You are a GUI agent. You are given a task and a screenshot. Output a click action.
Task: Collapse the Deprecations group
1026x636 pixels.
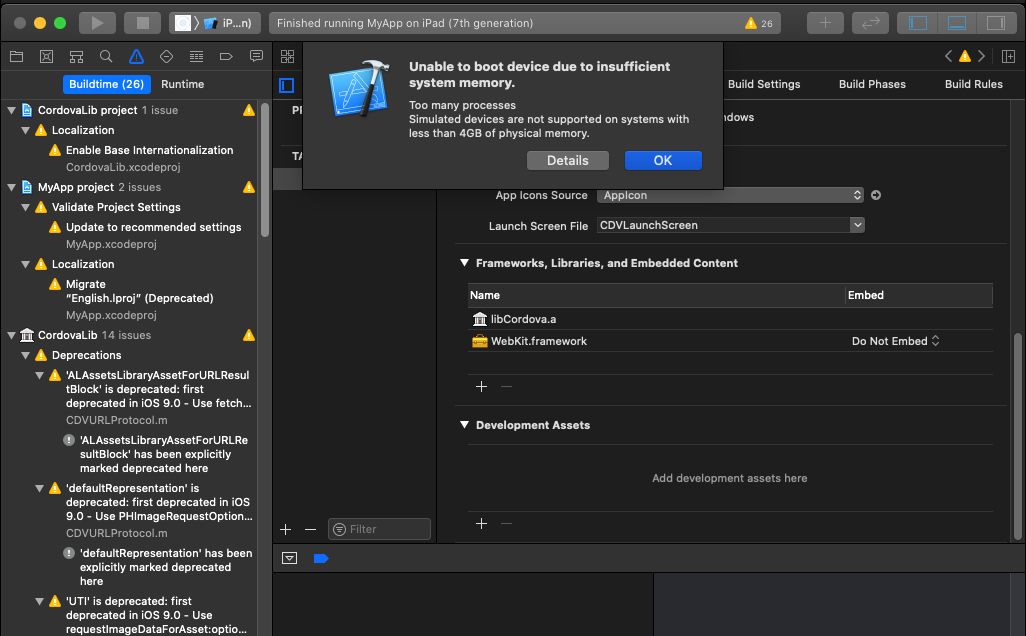tap(26, 355)
